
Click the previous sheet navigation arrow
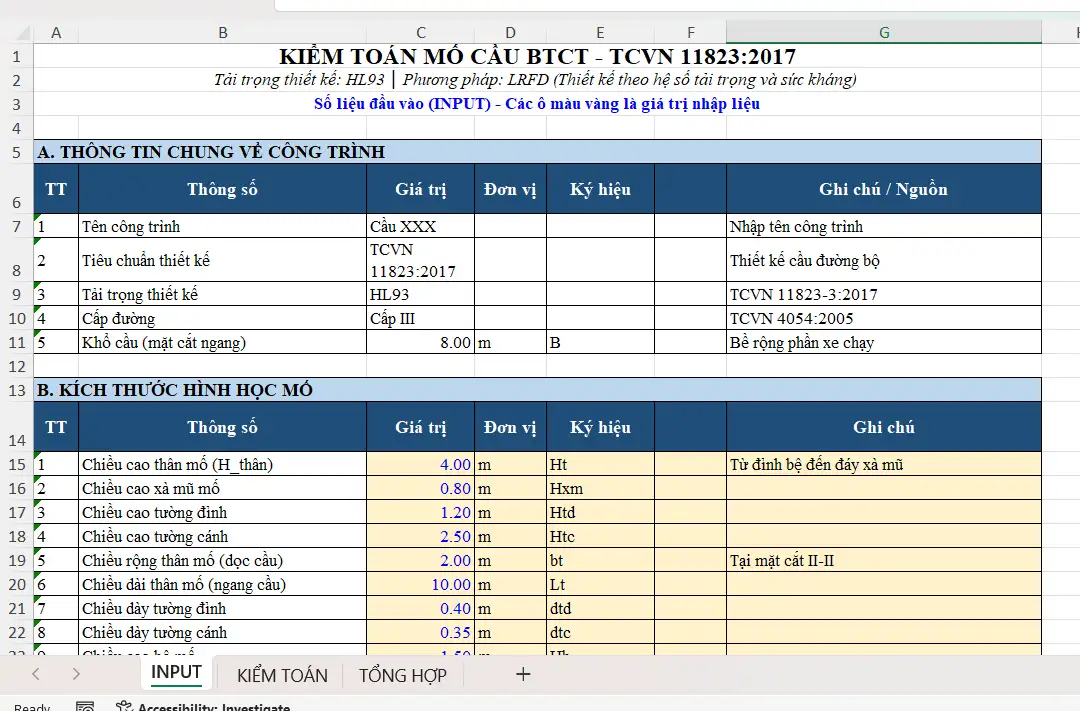click(x=36, y=674)
